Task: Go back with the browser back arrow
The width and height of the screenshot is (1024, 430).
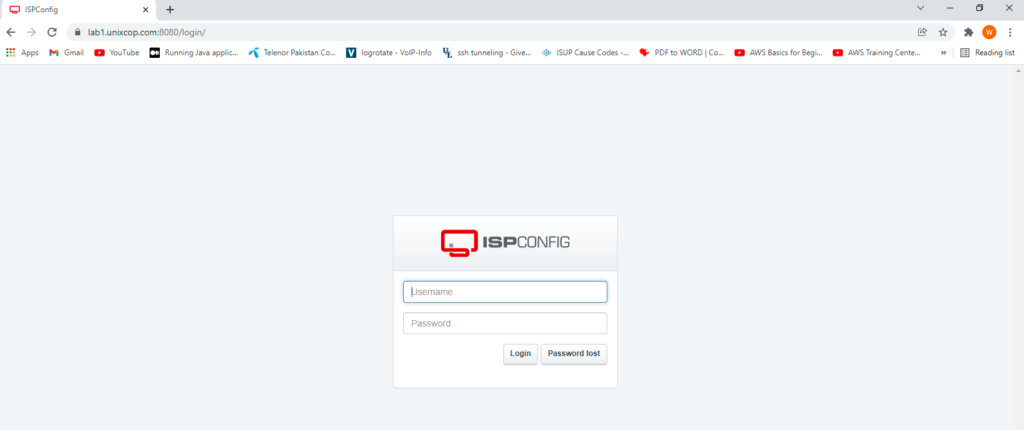Action: pos(10,32)
